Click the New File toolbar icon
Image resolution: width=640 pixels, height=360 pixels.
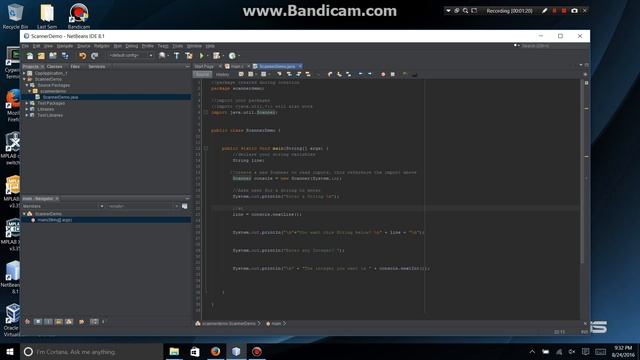(30, 56)
